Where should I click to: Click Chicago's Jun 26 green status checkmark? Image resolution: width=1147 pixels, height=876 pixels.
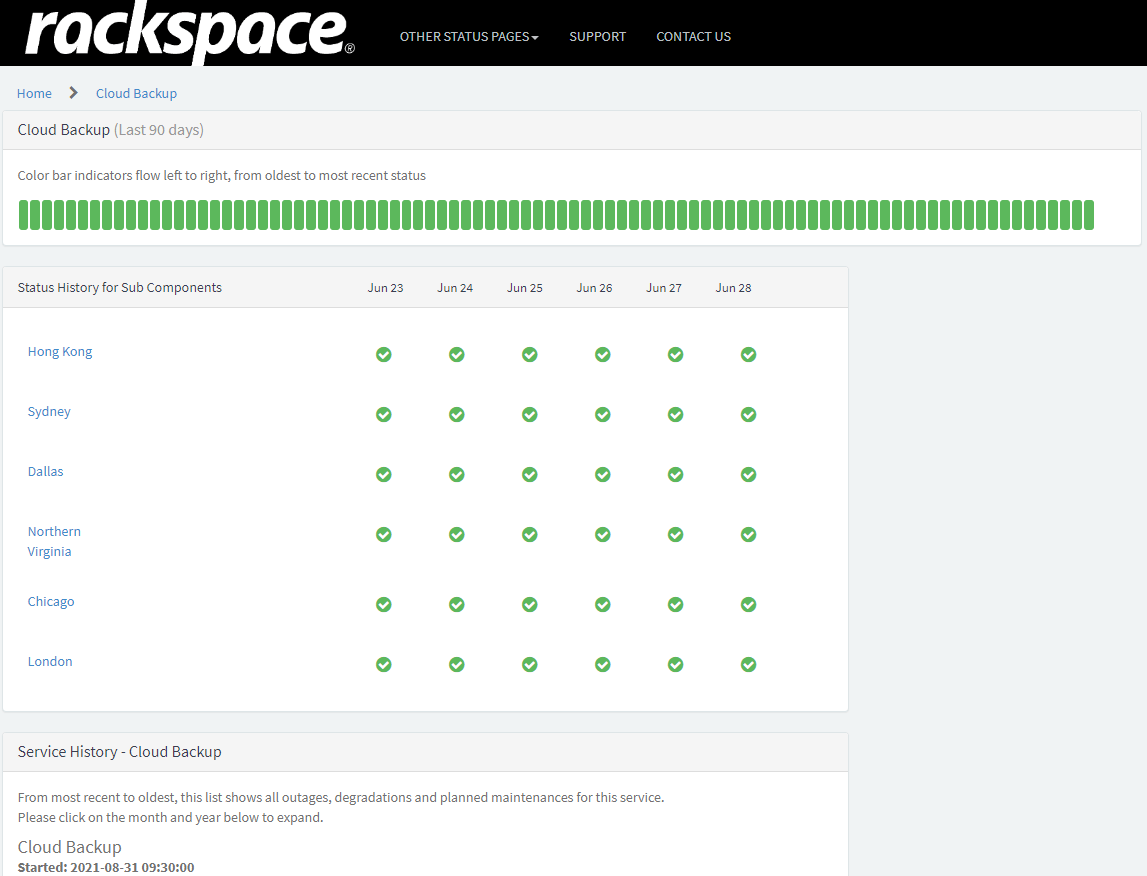[x=602, y=604]
